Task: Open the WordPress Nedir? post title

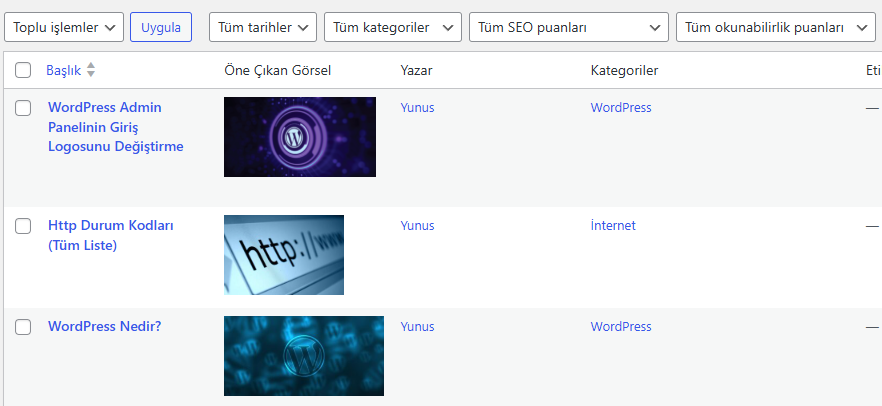Action: point(105,327)
